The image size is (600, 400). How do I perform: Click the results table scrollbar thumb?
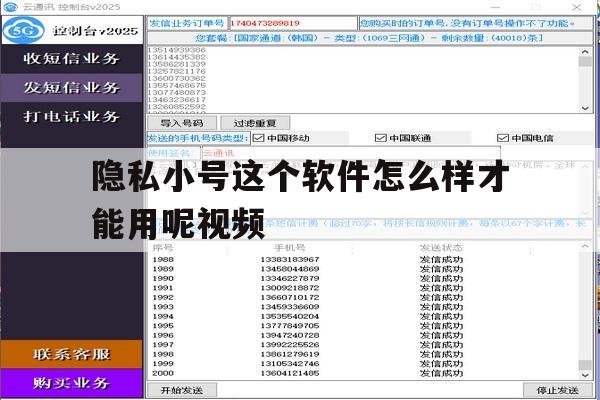tap(585, 364)
